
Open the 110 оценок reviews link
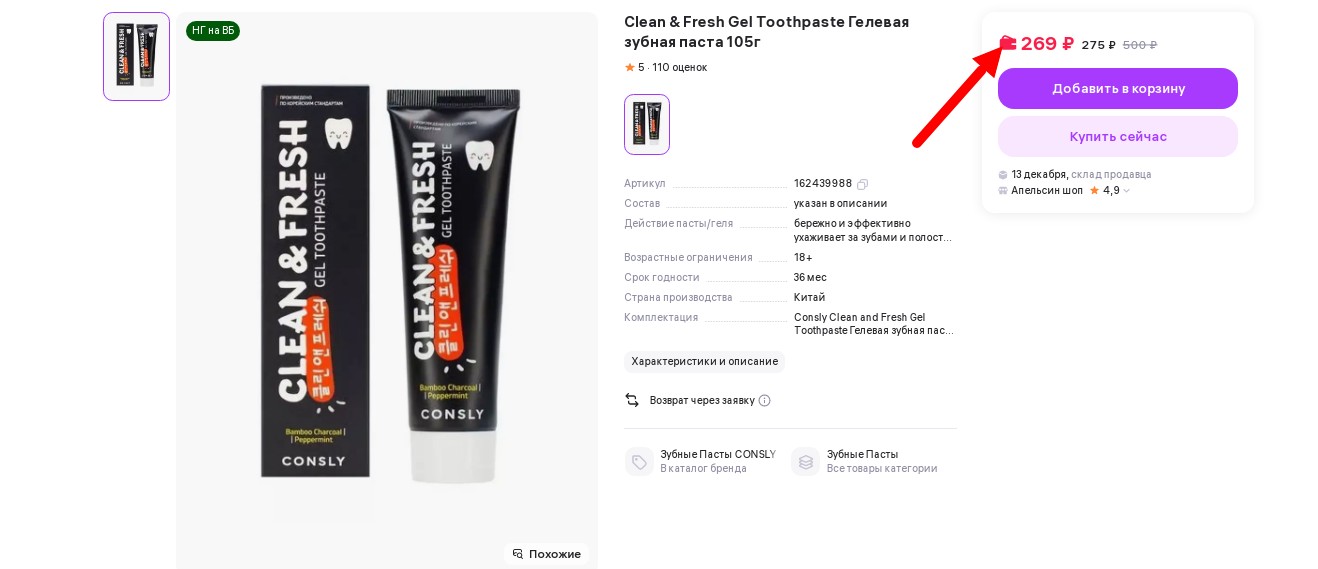coord(679,68)
